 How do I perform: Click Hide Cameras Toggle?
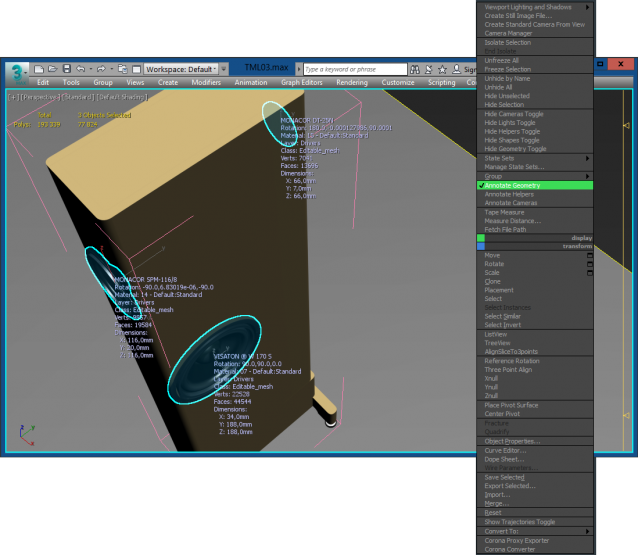click(535, 114)
